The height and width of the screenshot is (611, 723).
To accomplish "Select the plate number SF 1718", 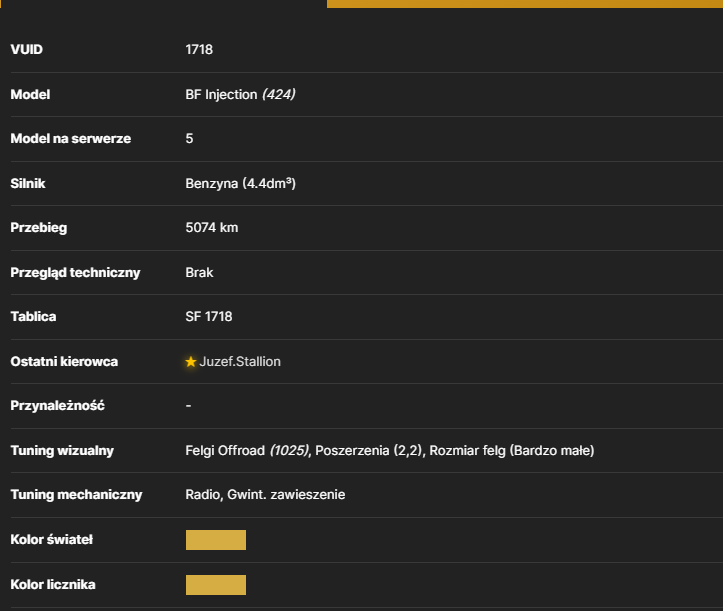I will click(209, 317).
